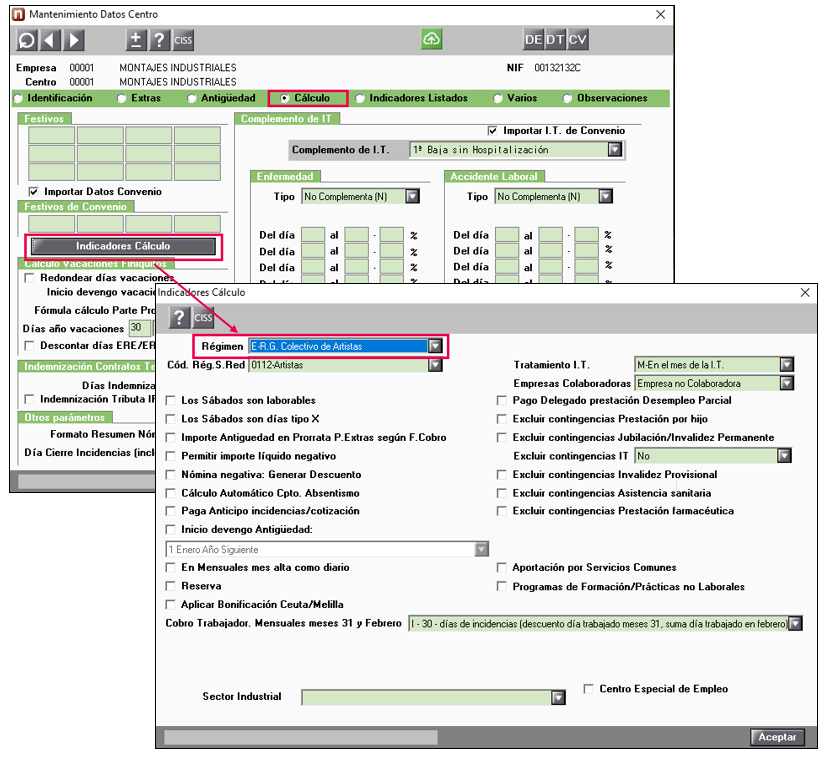Go to previous record arrow icon
This screenshot has height=757, width=826.
(x=50, y=40)
